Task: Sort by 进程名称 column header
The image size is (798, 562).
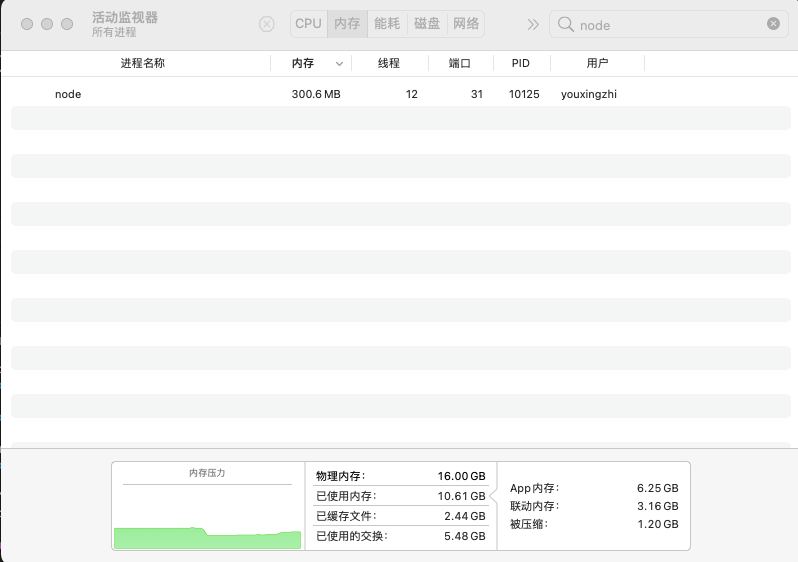Action: pos(142,63)
